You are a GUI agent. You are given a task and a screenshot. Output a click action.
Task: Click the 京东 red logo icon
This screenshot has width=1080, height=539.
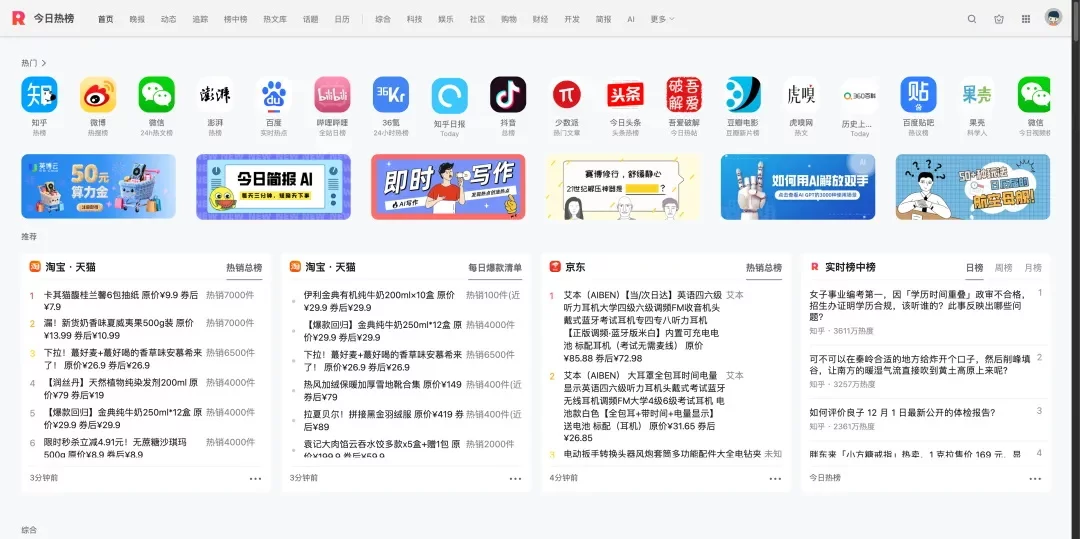(x=555, y=266)
